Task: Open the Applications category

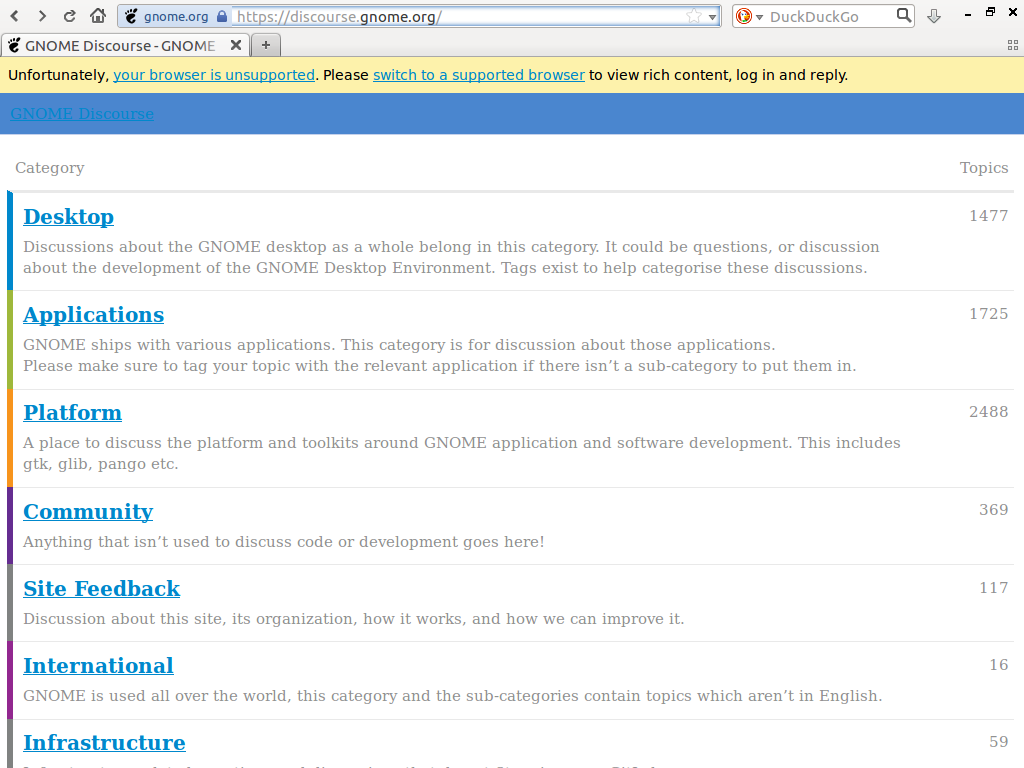Action: click(x=93, y=315)
